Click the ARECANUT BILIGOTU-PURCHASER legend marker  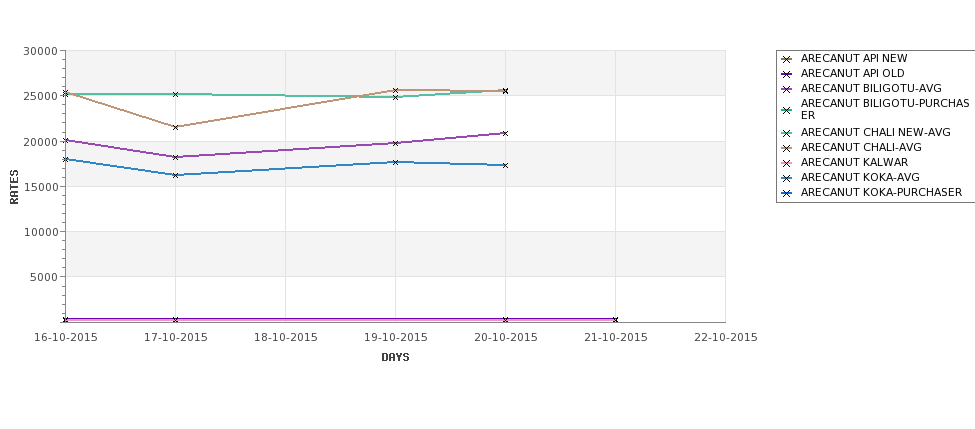pyautogui.click(x=787, y=110)
